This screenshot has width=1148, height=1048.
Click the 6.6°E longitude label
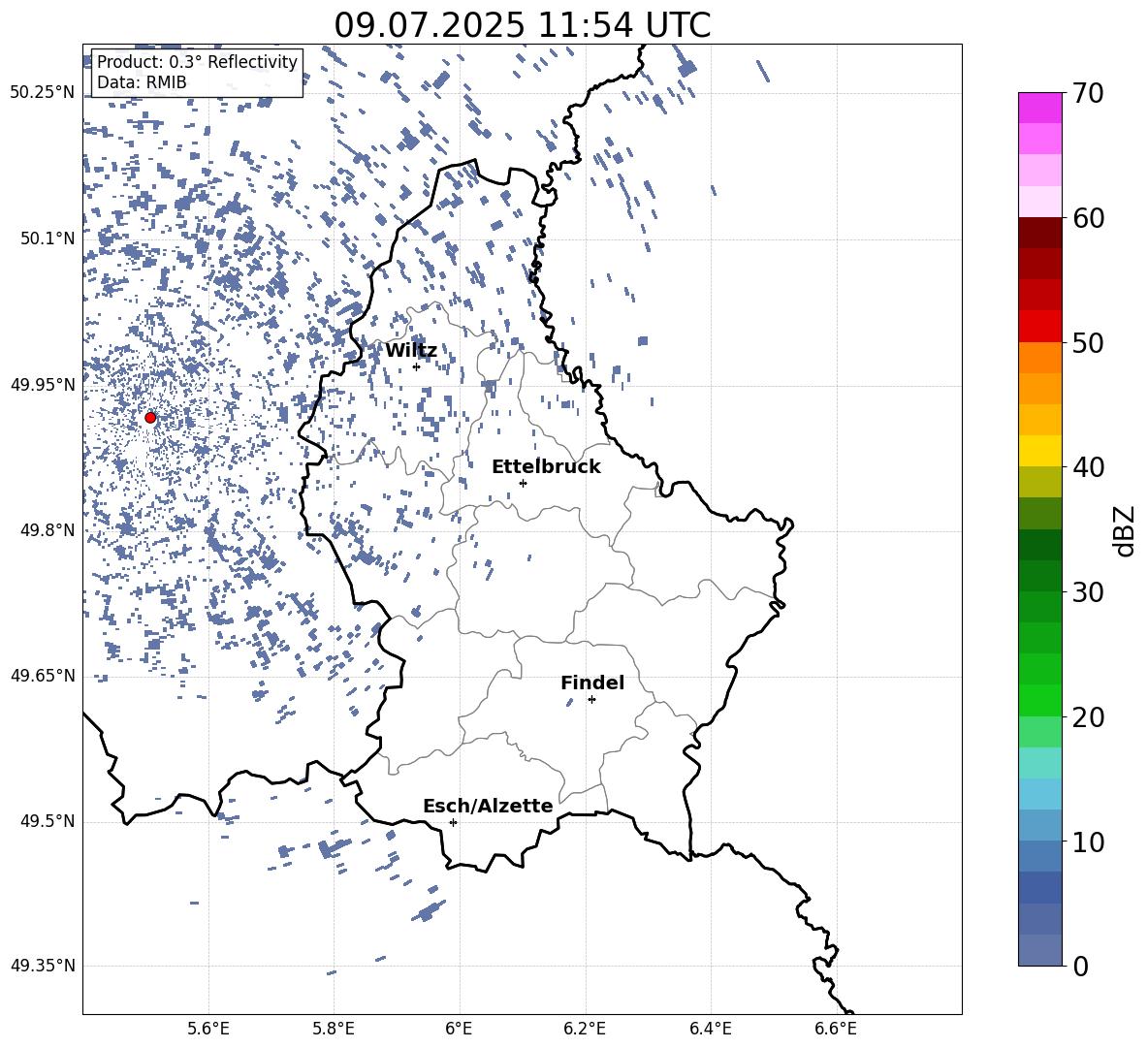pyautogui.click(x=836, y=1029)
